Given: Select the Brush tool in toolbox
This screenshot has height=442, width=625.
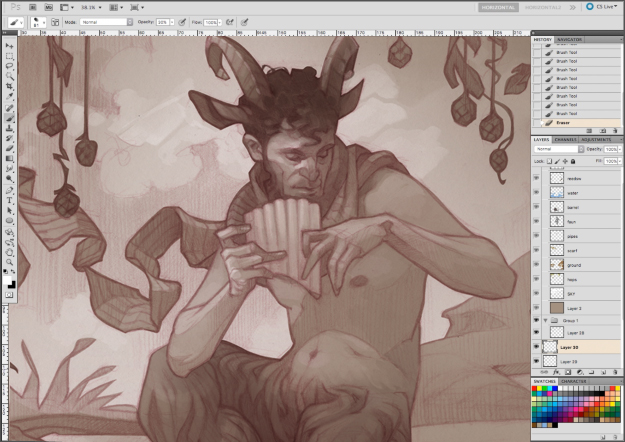Looking at the screenshot, I should coord(9,118).
